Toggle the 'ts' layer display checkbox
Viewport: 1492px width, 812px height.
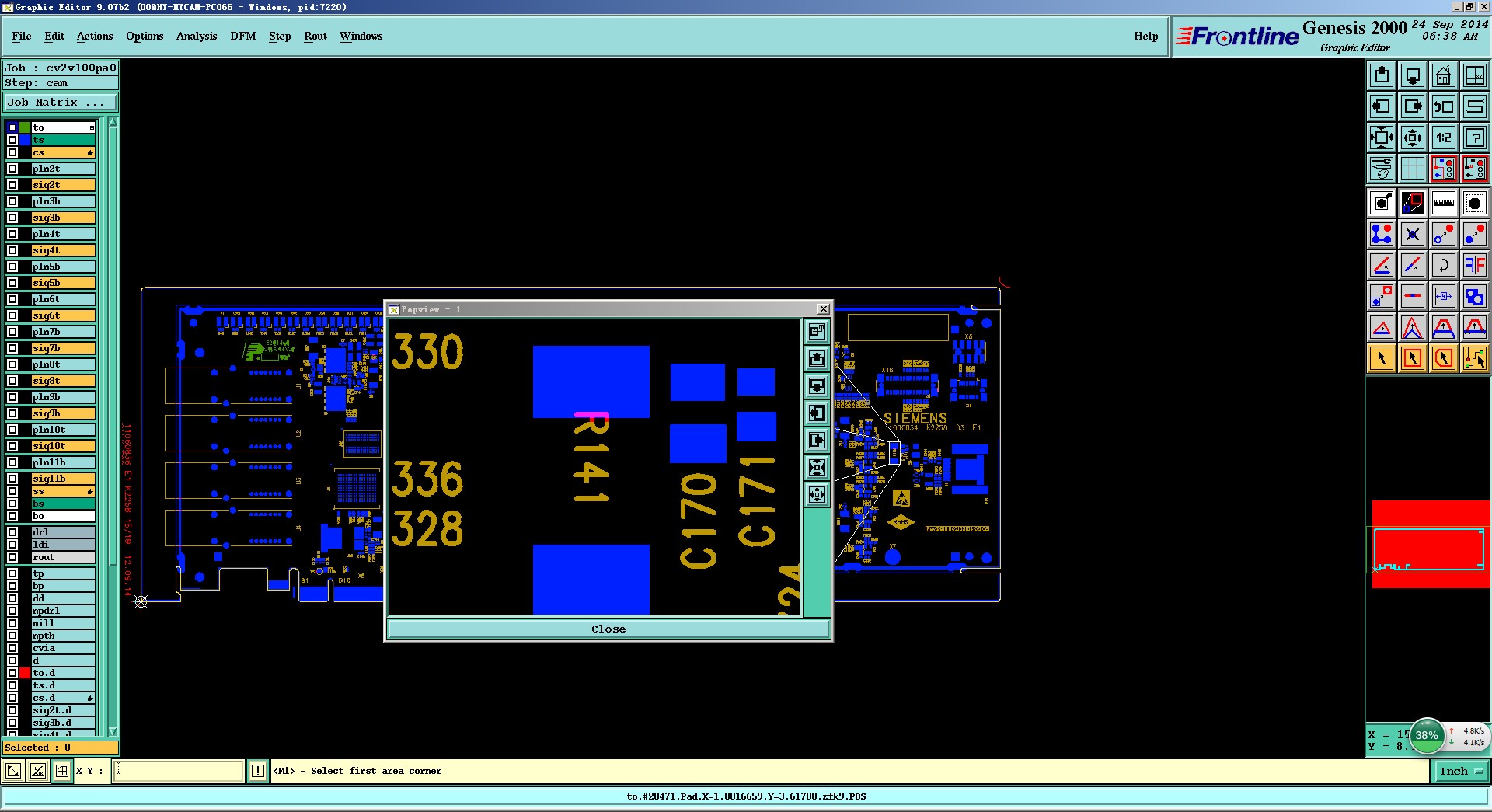12,140
